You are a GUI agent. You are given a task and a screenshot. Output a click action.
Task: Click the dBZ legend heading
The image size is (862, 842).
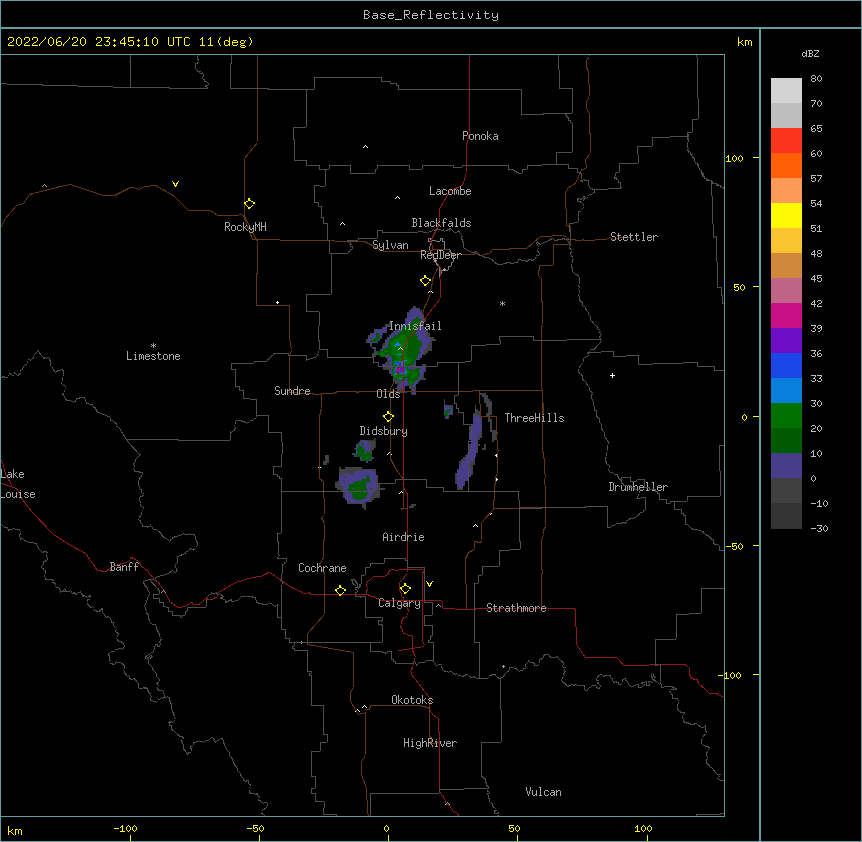click(810, 53)
